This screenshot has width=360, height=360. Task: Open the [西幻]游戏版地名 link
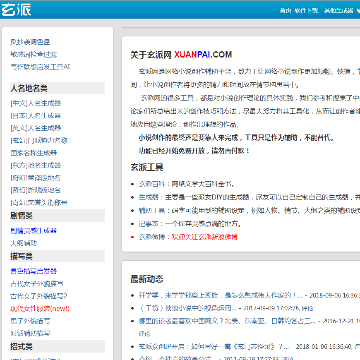(35, 190)
